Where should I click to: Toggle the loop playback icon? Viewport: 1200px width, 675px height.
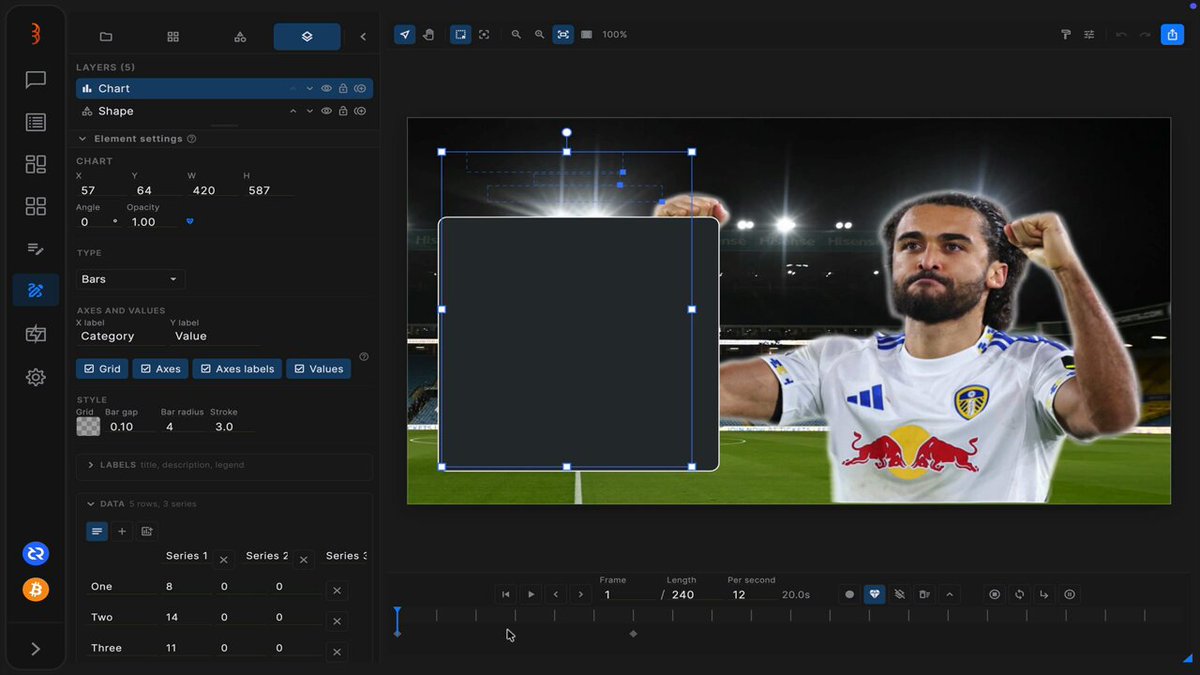click(x=1019, y=594)
